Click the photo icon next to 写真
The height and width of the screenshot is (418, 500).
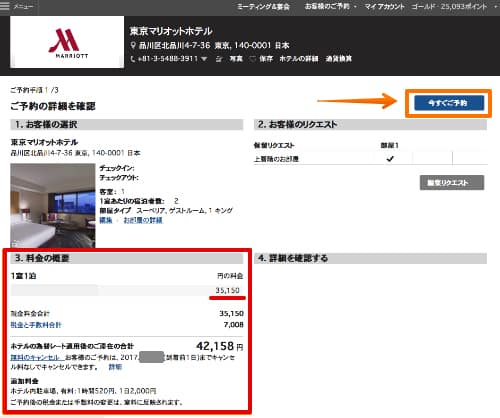[x=219, y=59]
